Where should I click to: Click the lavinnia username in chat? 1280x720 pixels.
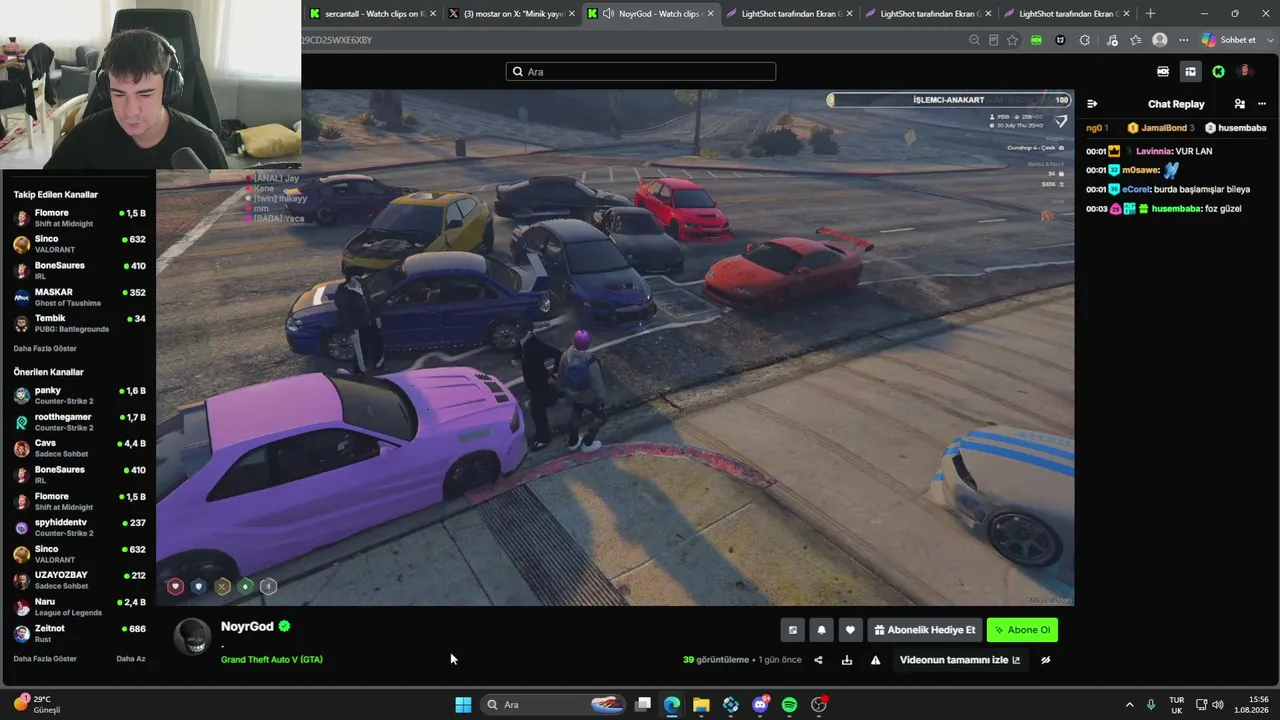(x=1154, y=151)
